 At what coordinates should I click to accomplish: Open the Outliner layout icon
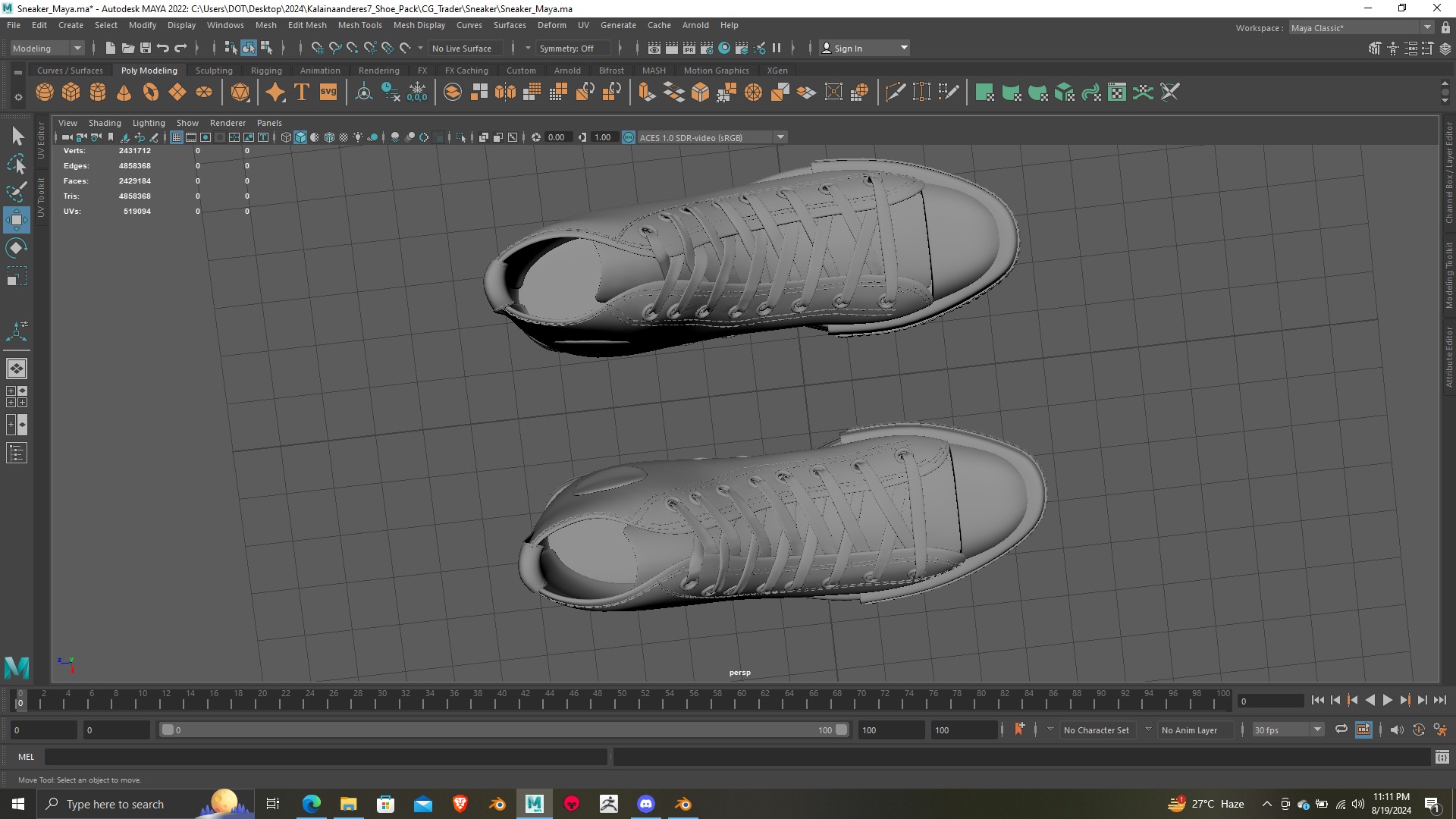tap(17, 453)
